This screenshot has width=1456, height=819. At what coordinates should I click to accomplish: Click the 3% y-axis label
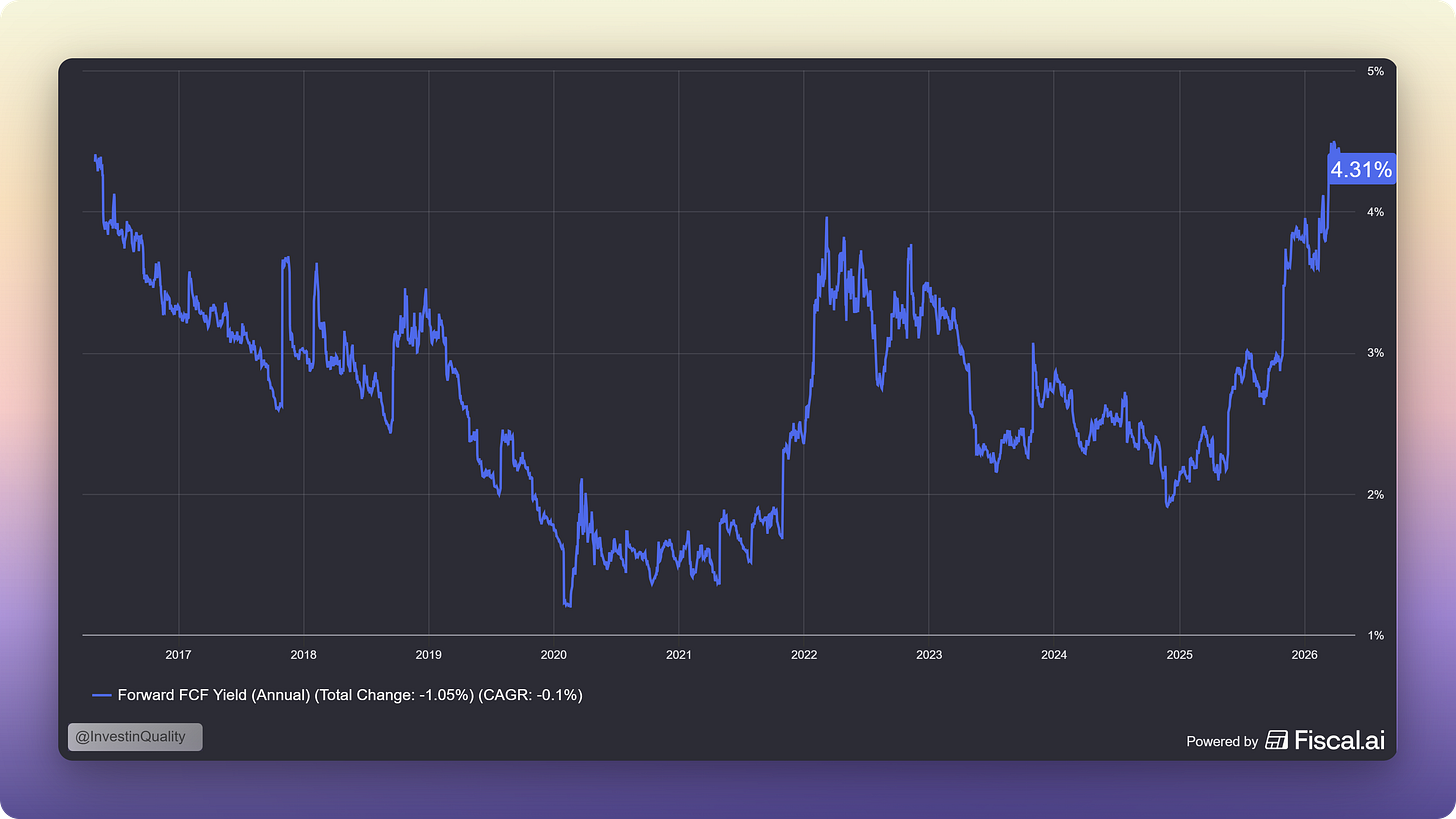click(x=1375, y=353)
